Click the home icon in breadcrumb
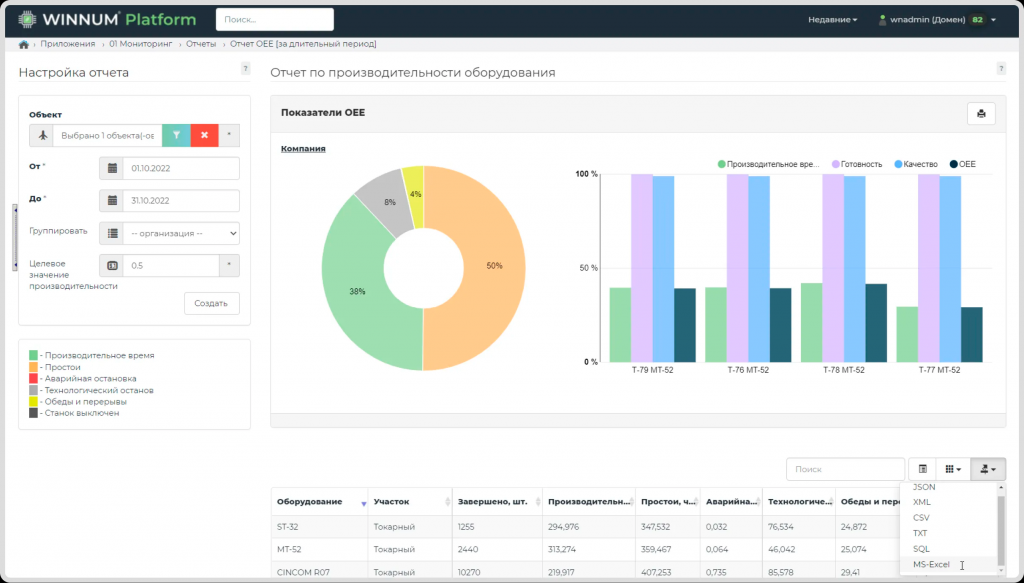 (x=24, y=44)
